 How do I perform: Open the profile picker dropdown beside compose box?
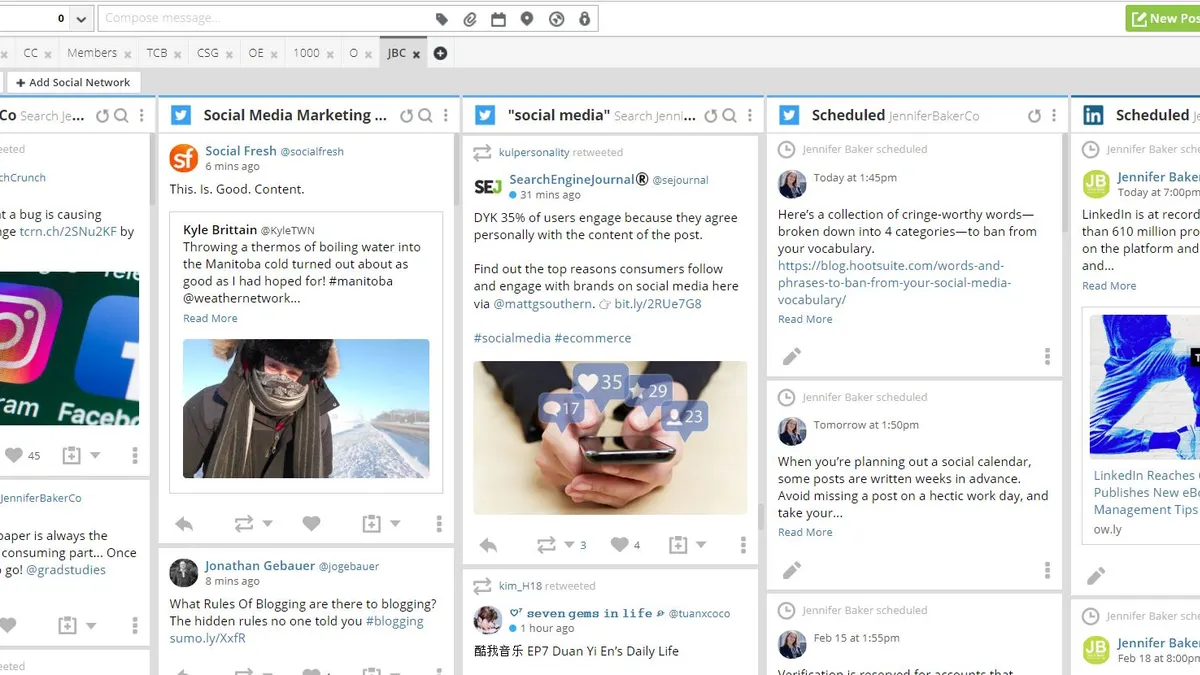[x=82, y=19]
